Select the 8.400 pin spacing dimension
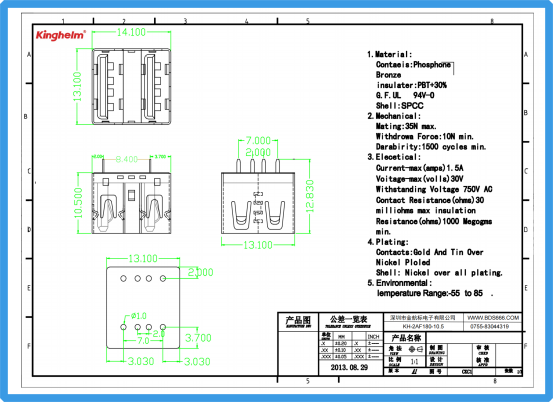The width and height of the screenshot is (553, 402). [x=127, y=159]
